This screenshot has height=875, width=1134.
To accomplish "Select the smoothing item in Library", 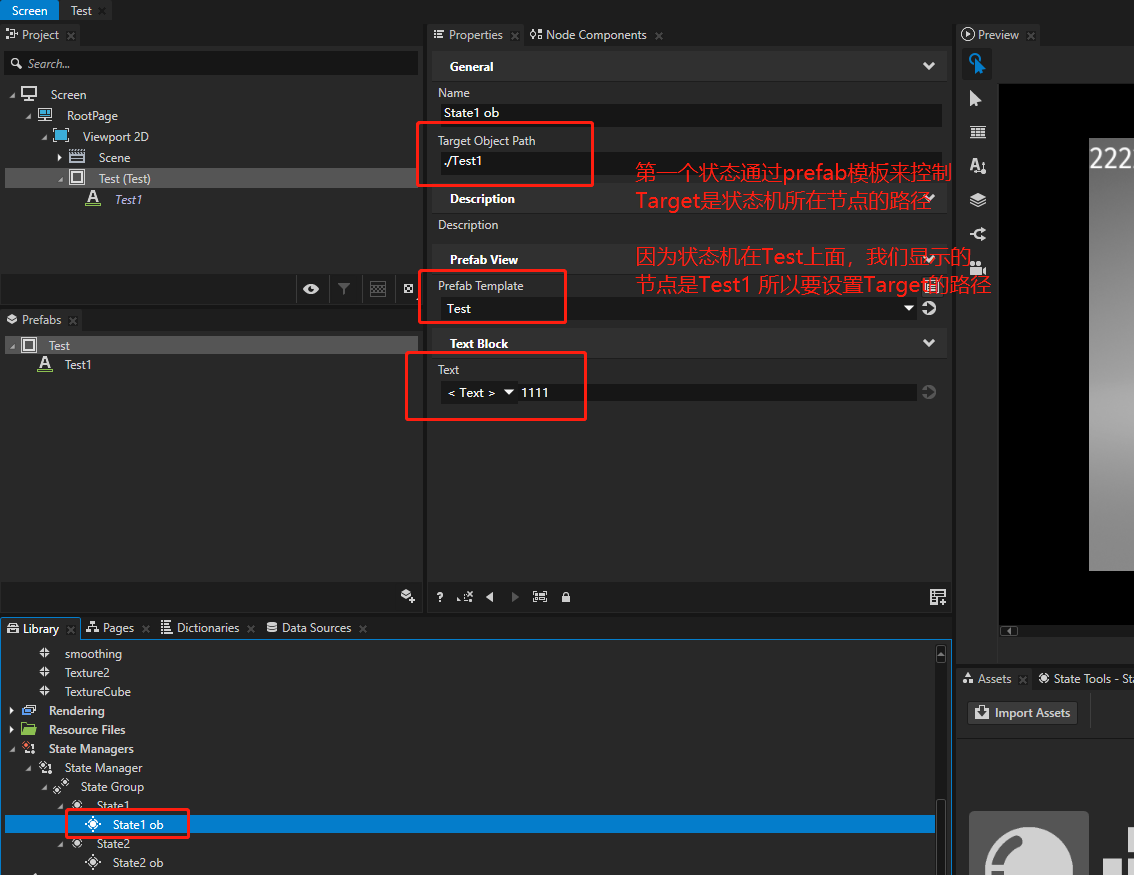I will [x=93, y=654].
